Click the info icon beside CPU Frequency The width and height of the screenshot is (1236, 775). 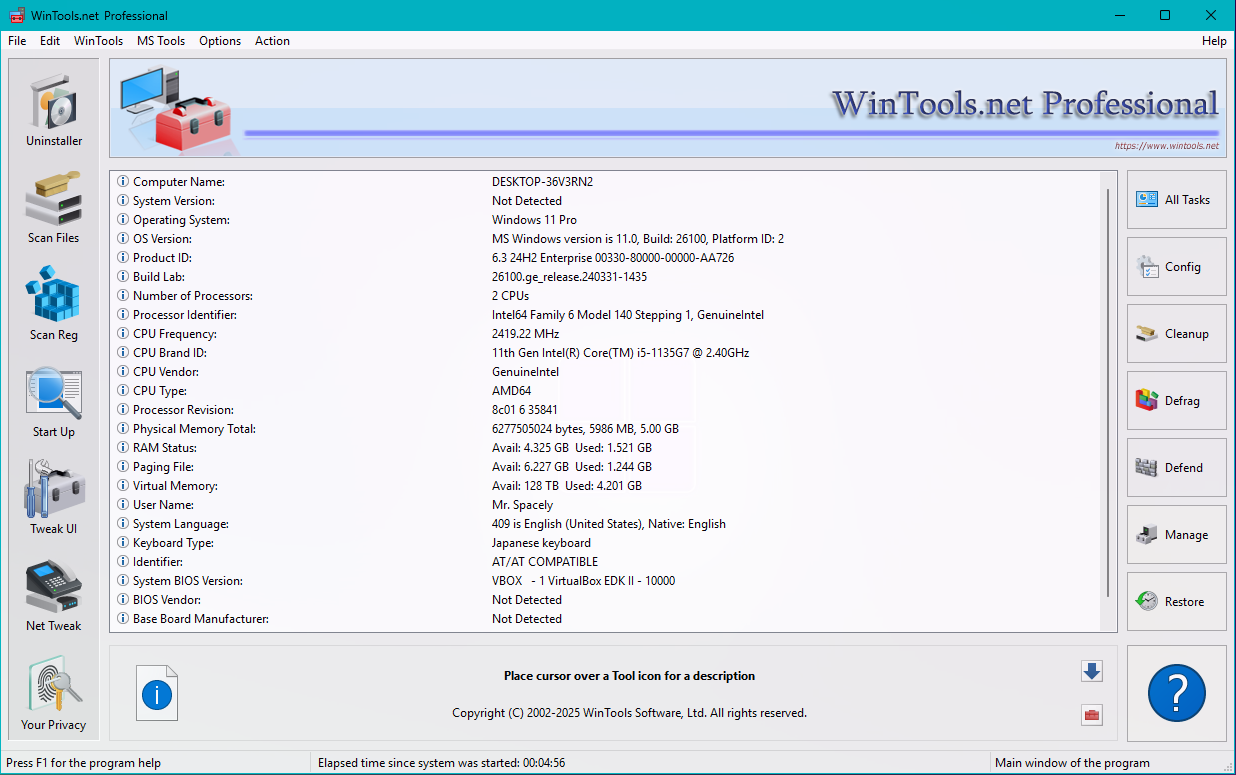click(x=123, y=334)
